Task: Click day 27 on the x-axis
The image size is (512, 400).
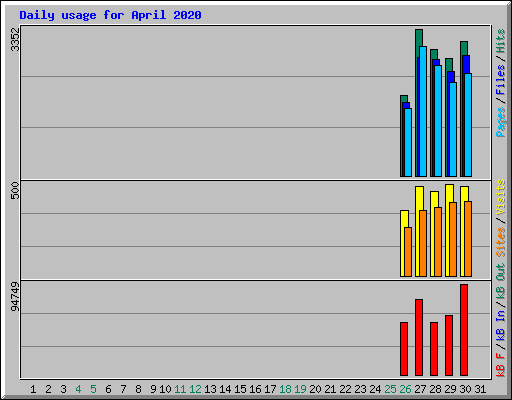Action: tap(420, 389)
